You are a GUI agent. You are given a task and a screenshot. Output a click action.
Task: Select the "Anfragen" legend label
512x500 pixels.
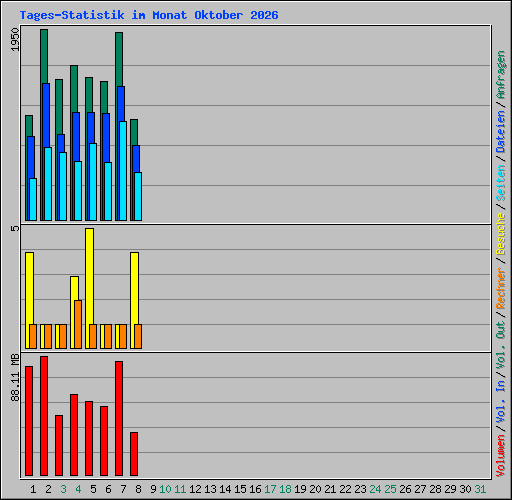[x=500, y=75]
